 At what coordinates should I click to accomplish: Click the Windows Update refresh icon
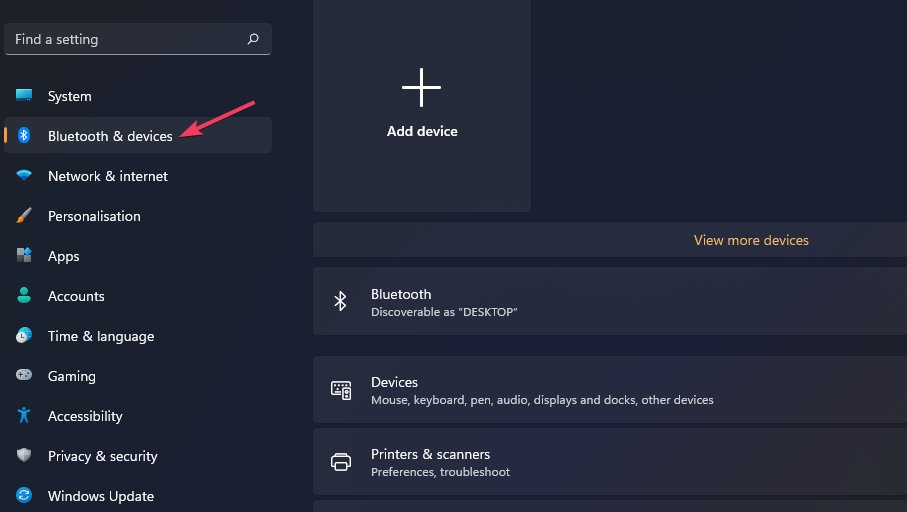tap(24, 495)
